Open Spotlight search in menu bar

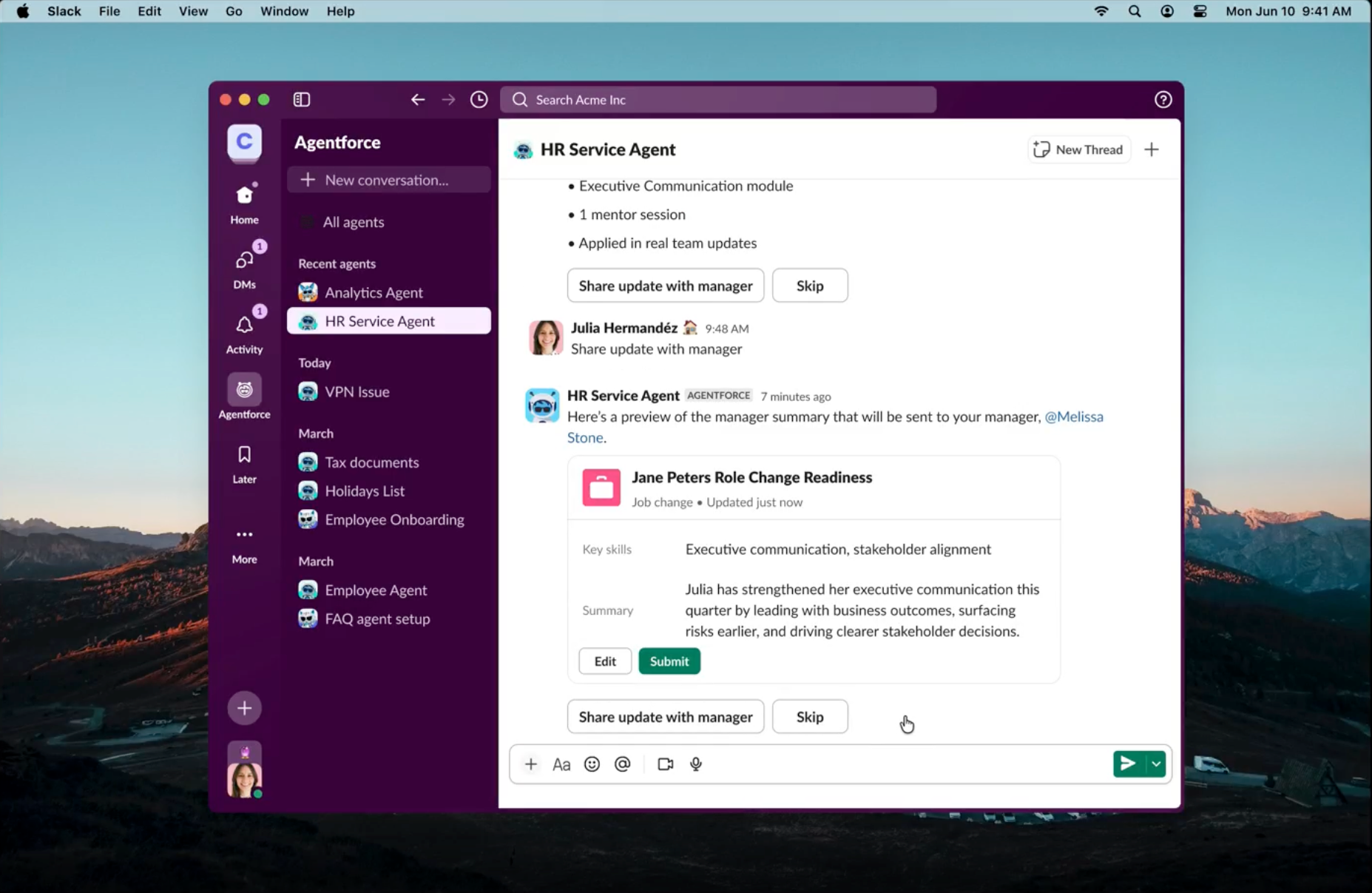click(1135, 11)
